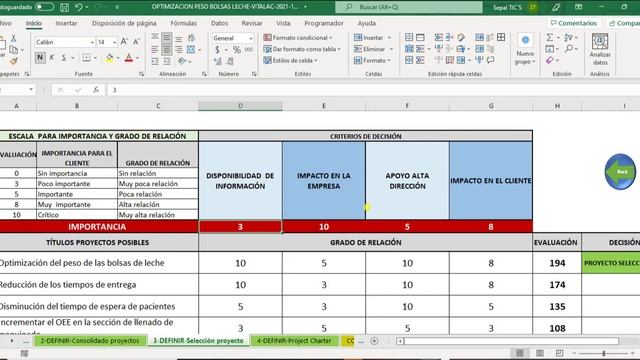The image size is (640, 360).
Task: Open Formato condicional dropdown
Action: [298, 38]
